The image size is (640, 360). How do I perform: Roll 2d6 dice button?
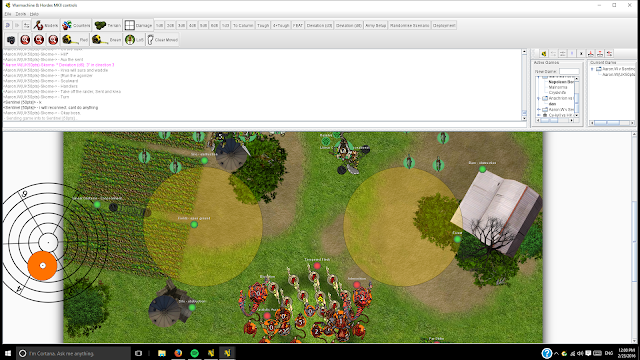(x=170, y=25)
